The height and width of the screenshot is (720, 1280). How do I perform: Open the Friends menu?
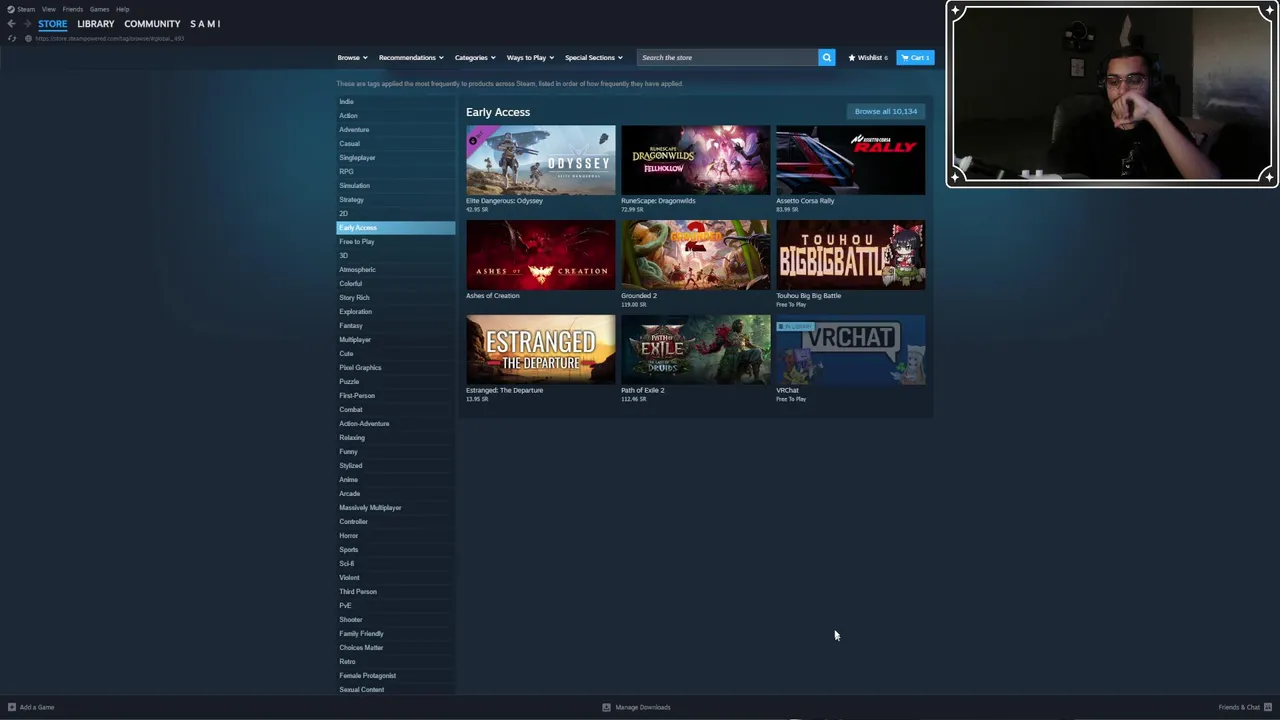click(73, 9)
